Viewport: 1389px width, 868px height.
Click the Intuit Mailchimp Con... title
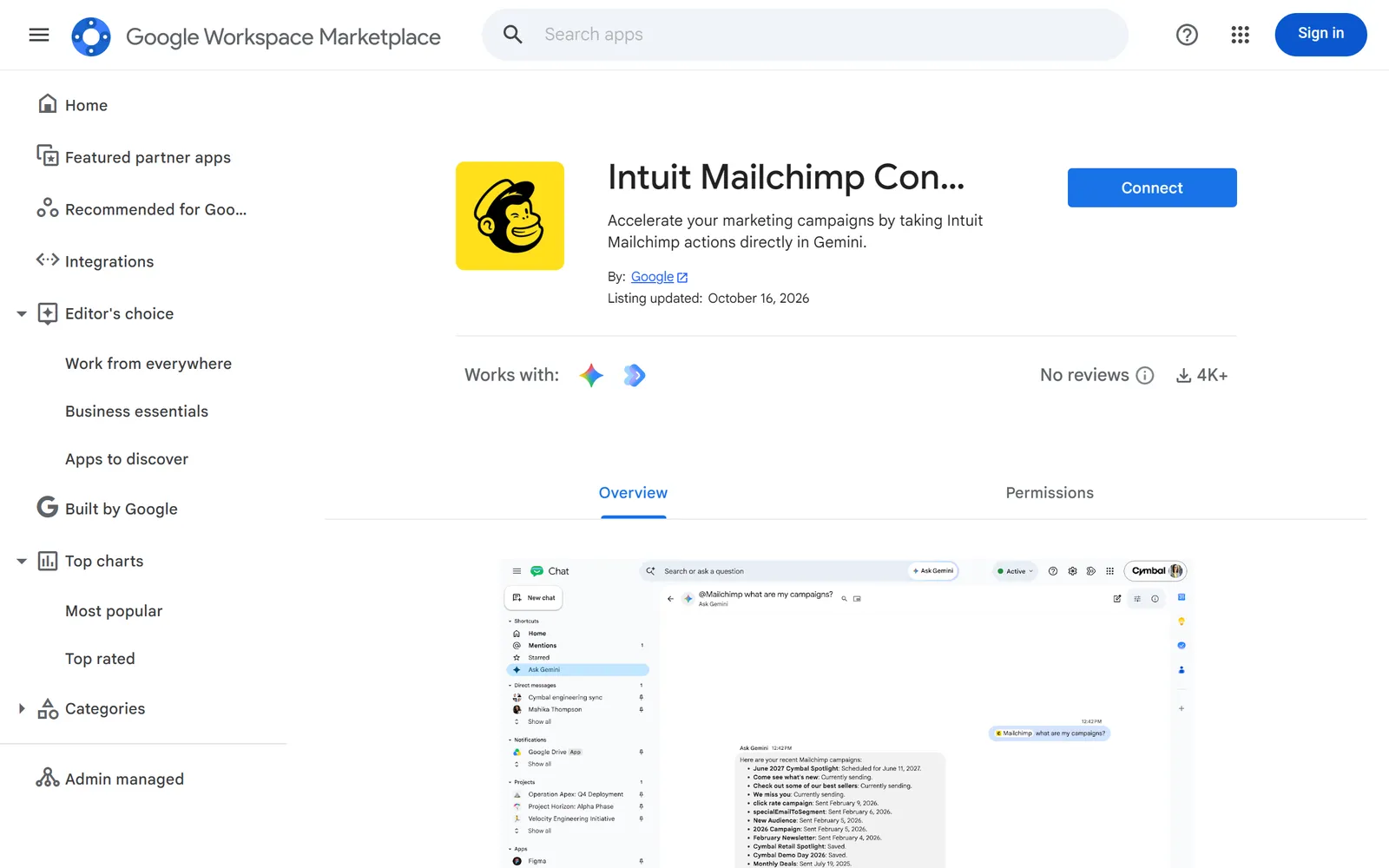click(x=786, y=177)
